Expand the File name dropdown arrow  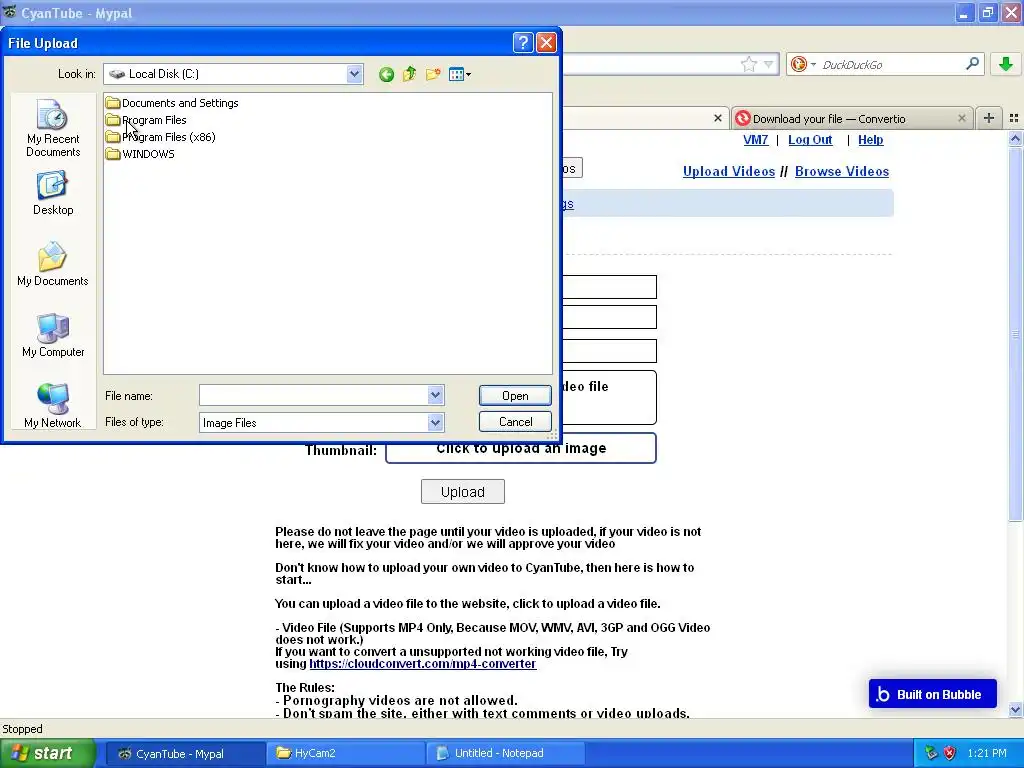pos(436,395)
